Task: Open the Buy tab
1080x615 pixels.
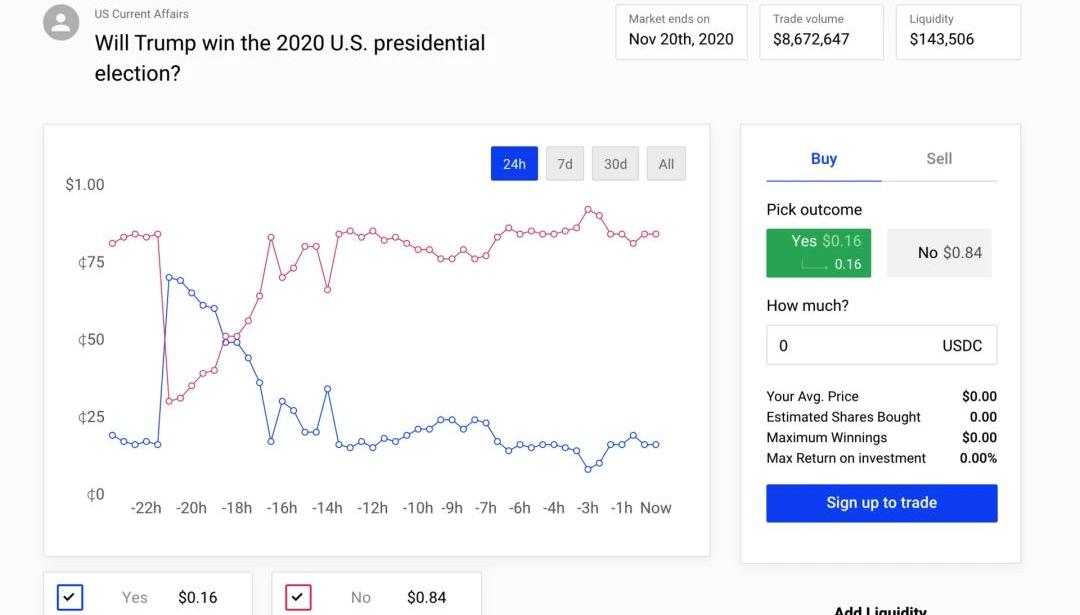Action: [824, 159]
